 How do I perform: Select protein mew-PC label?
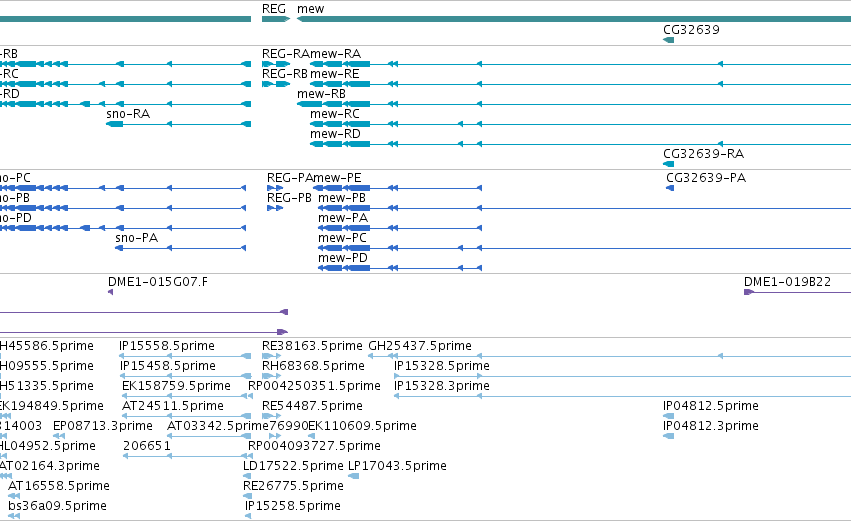[342, 238]
